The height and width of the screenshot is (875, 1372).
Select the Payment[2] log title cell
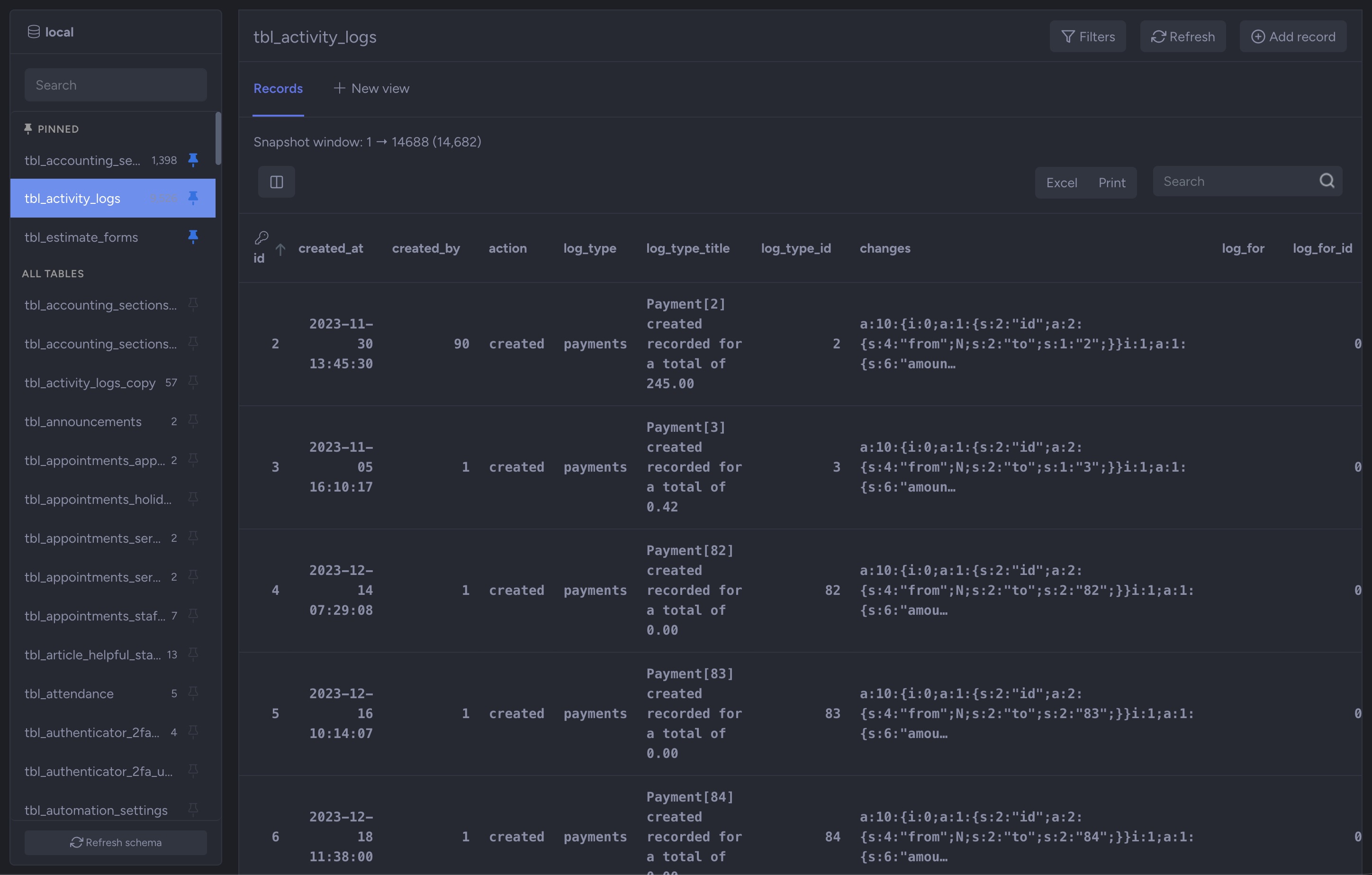(694, 344)
